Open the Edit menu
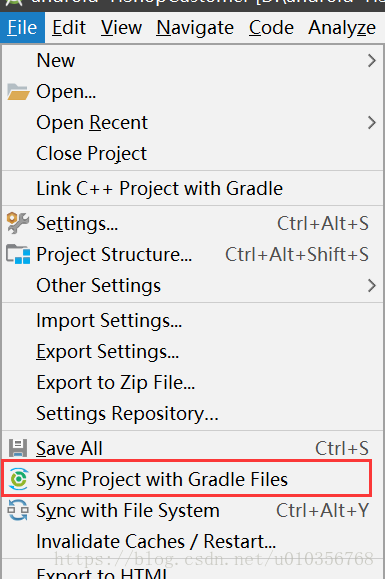385x579 pixels. click(x=69, y=28)
